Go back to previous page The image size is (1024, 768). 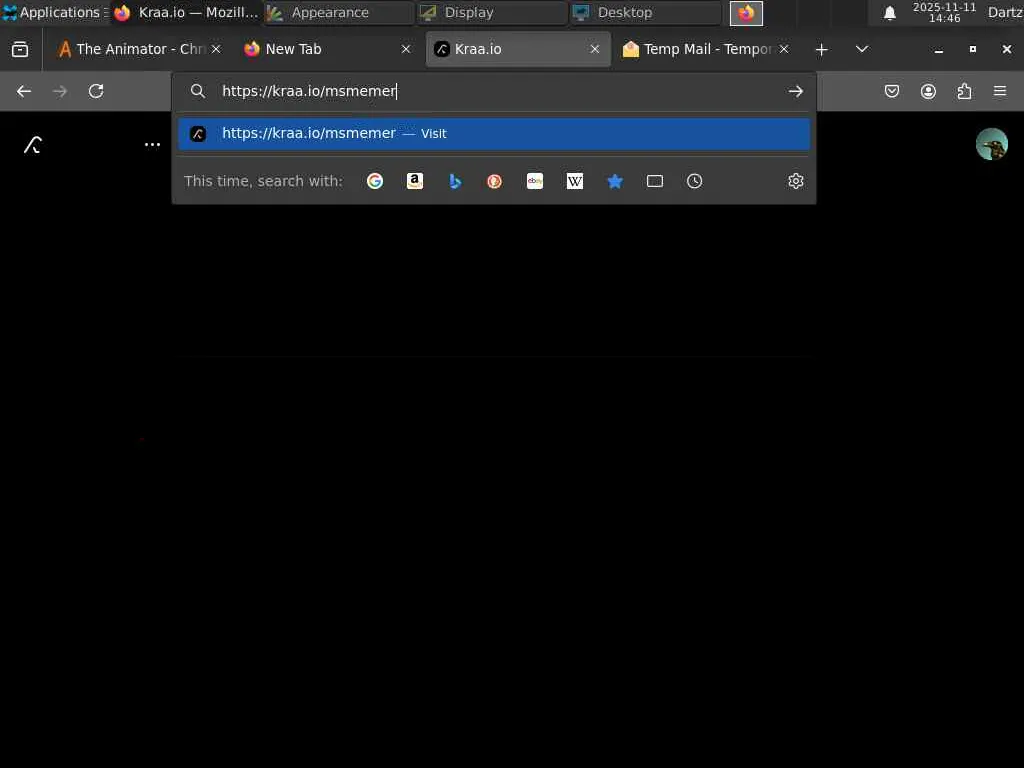click(24, 91)
